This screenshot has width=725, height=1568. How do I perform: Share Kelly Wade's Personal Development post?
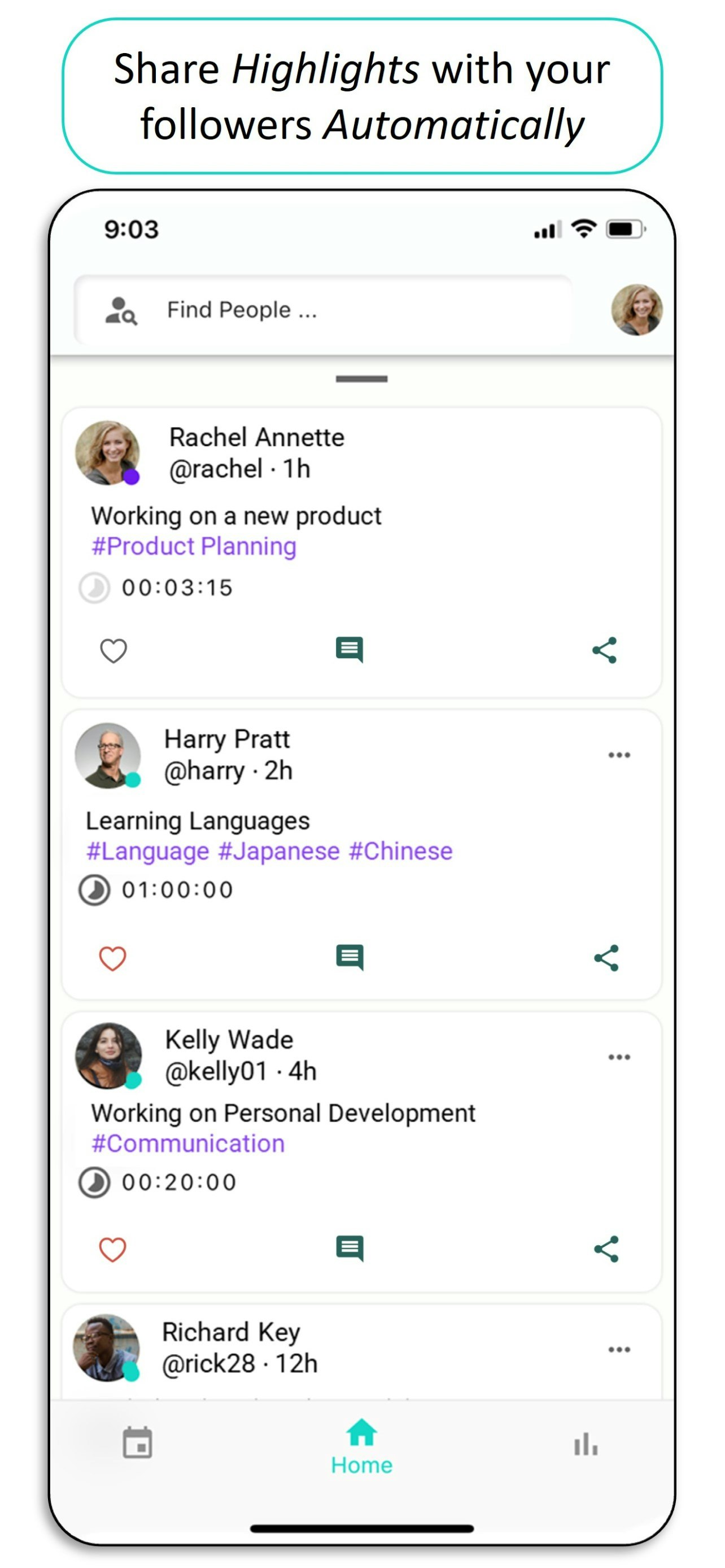coord(606,1249)
